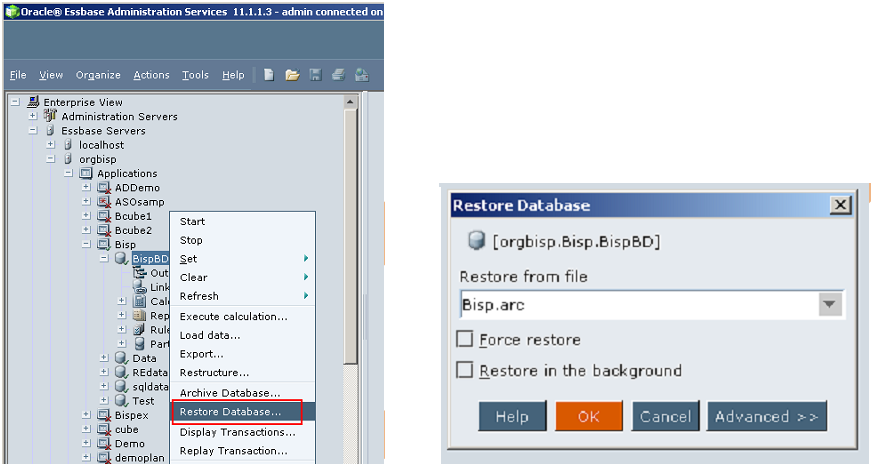The image size is (871, 464).
Task: Click the tree scrollbar up arrow
Action: 350,102
